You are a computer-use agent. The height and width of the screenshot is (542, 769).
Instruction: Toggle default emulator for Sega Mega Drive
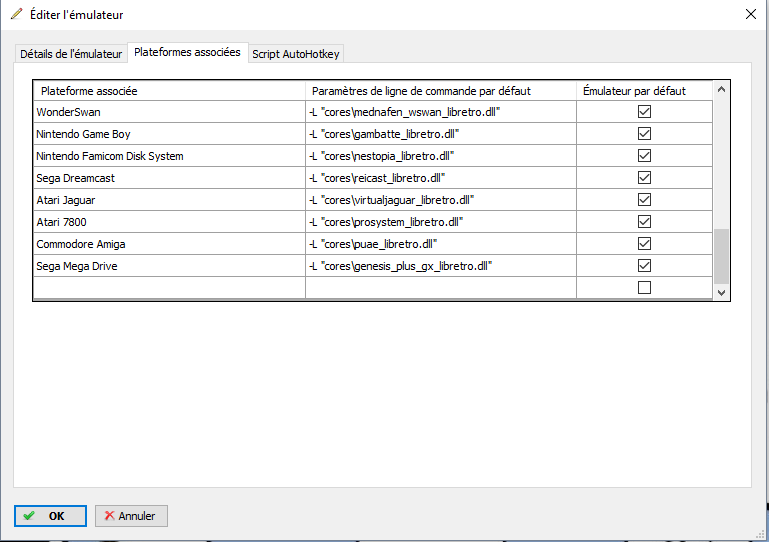(x=644, y=266)
